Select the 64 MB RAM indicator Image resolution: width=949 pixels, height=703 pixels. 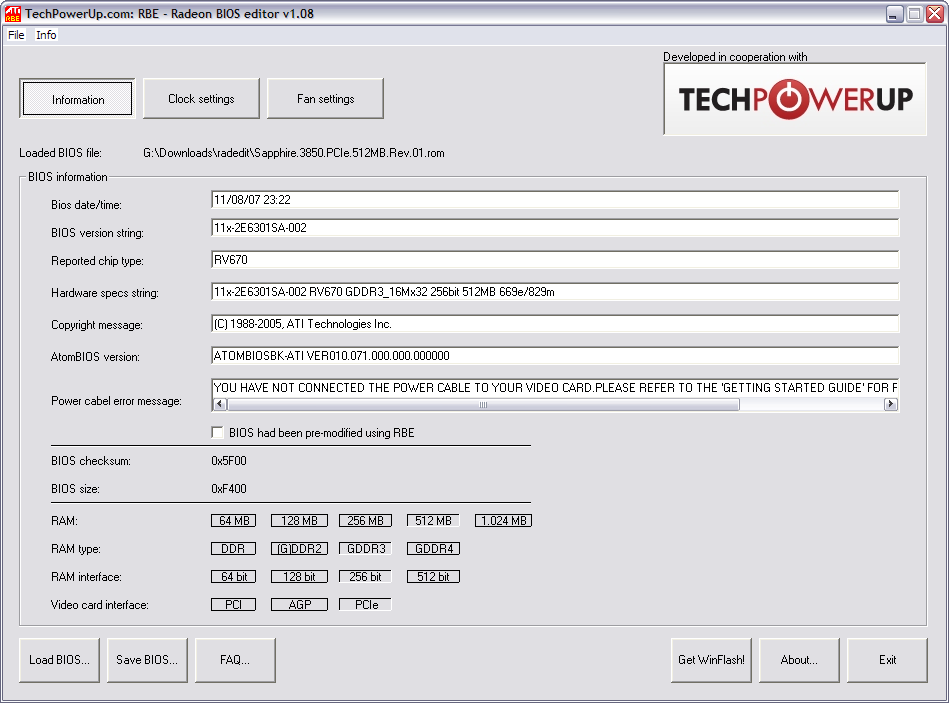coord(234,520)
